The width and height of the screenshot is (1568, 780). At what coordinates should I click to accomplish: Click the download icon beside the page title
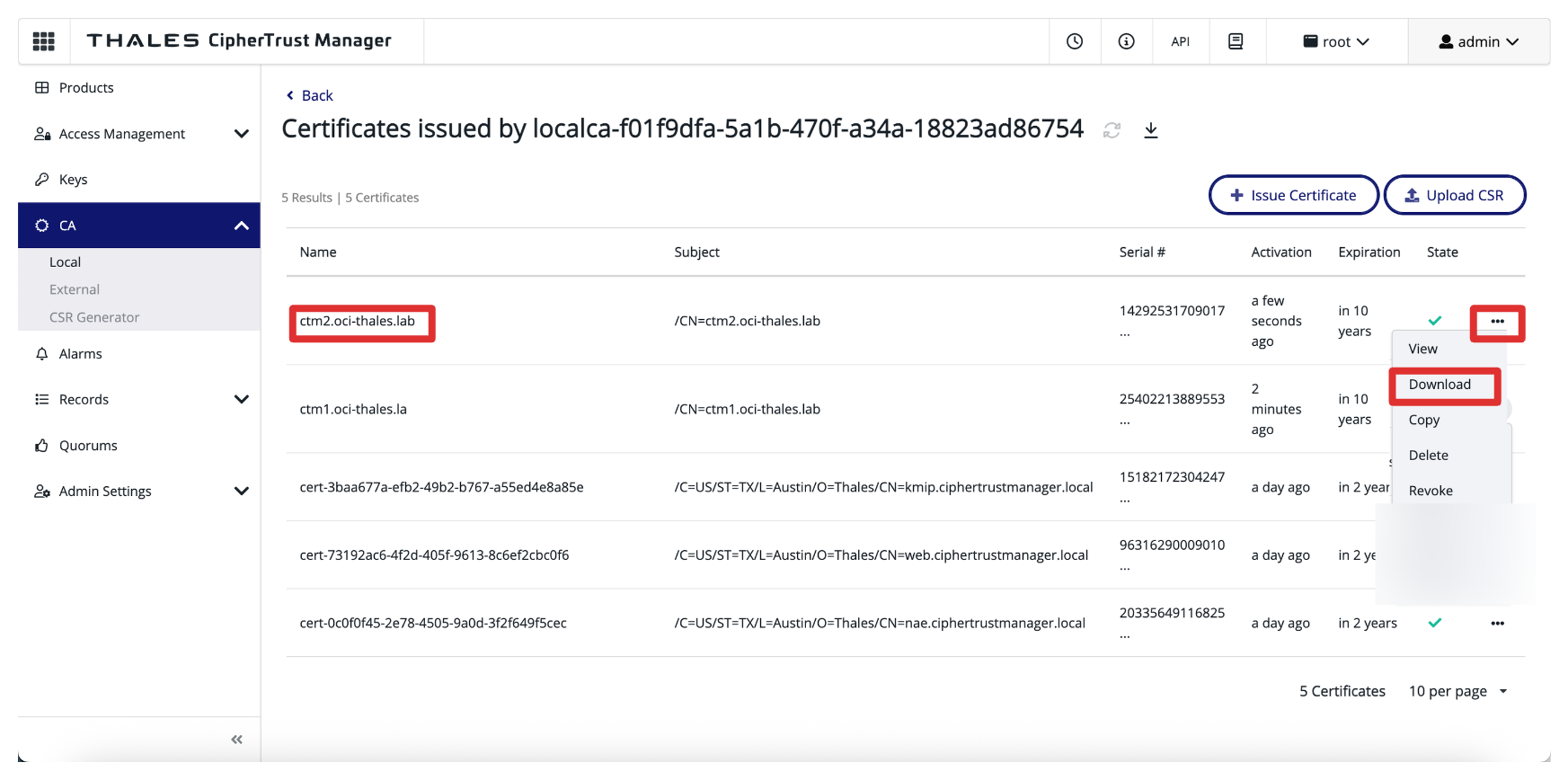[x=1150, y=130]
